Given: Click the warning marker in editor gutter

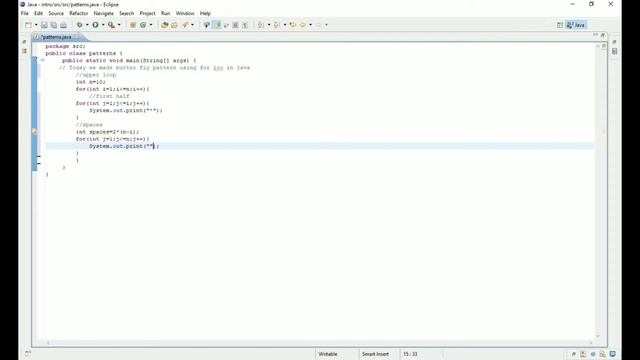Looking at the screenshot, I should tap(34, 132).
